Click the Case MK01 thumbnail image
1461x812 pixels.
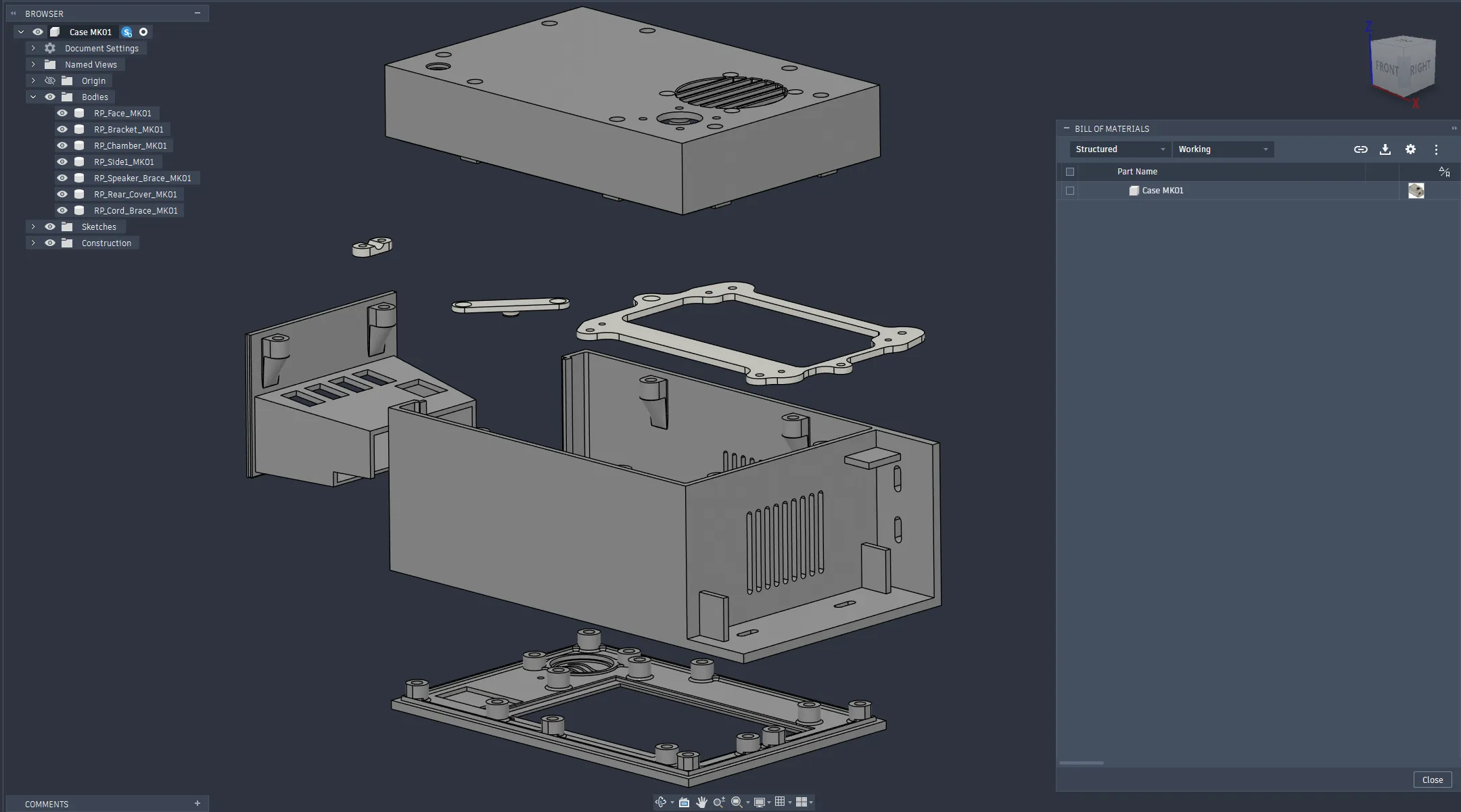click(1416, 191)
